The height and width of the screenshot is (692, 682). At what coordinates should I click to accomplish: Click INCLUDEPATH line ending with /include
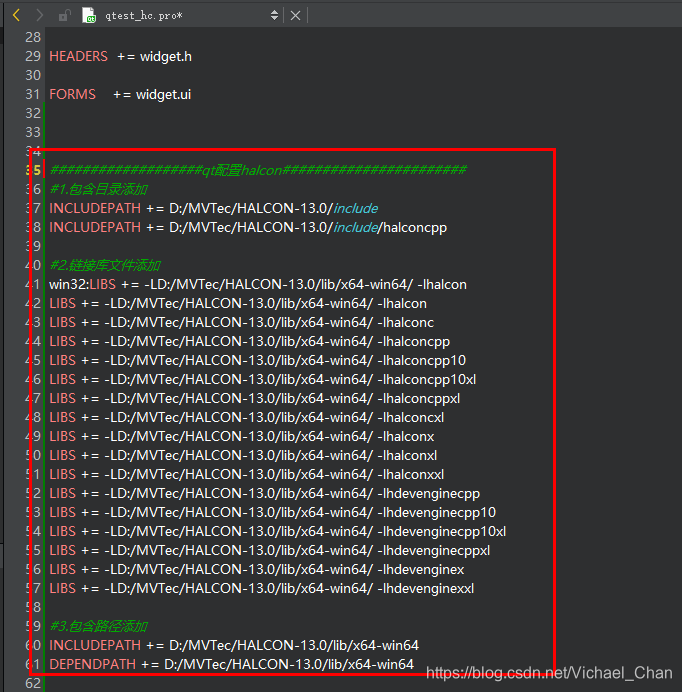tap(214, 208)
